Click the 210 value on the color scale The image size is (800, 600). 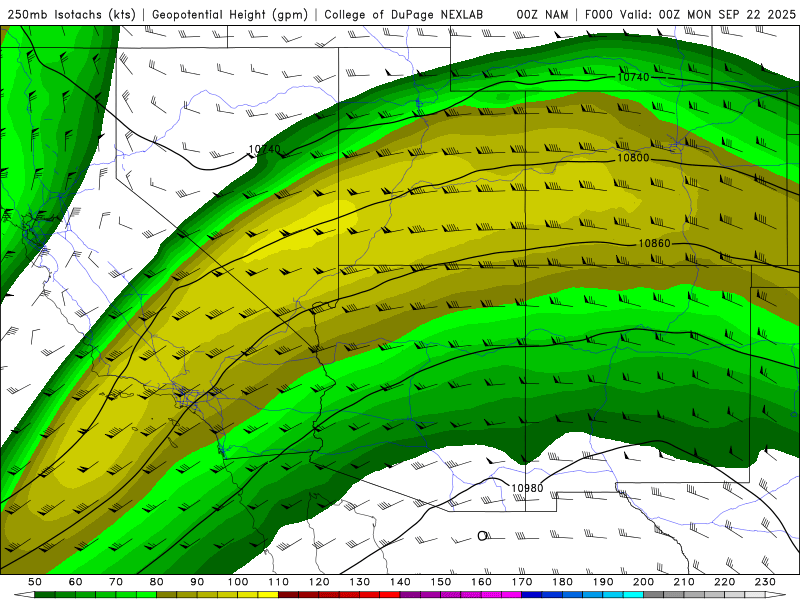pos(685,582)
